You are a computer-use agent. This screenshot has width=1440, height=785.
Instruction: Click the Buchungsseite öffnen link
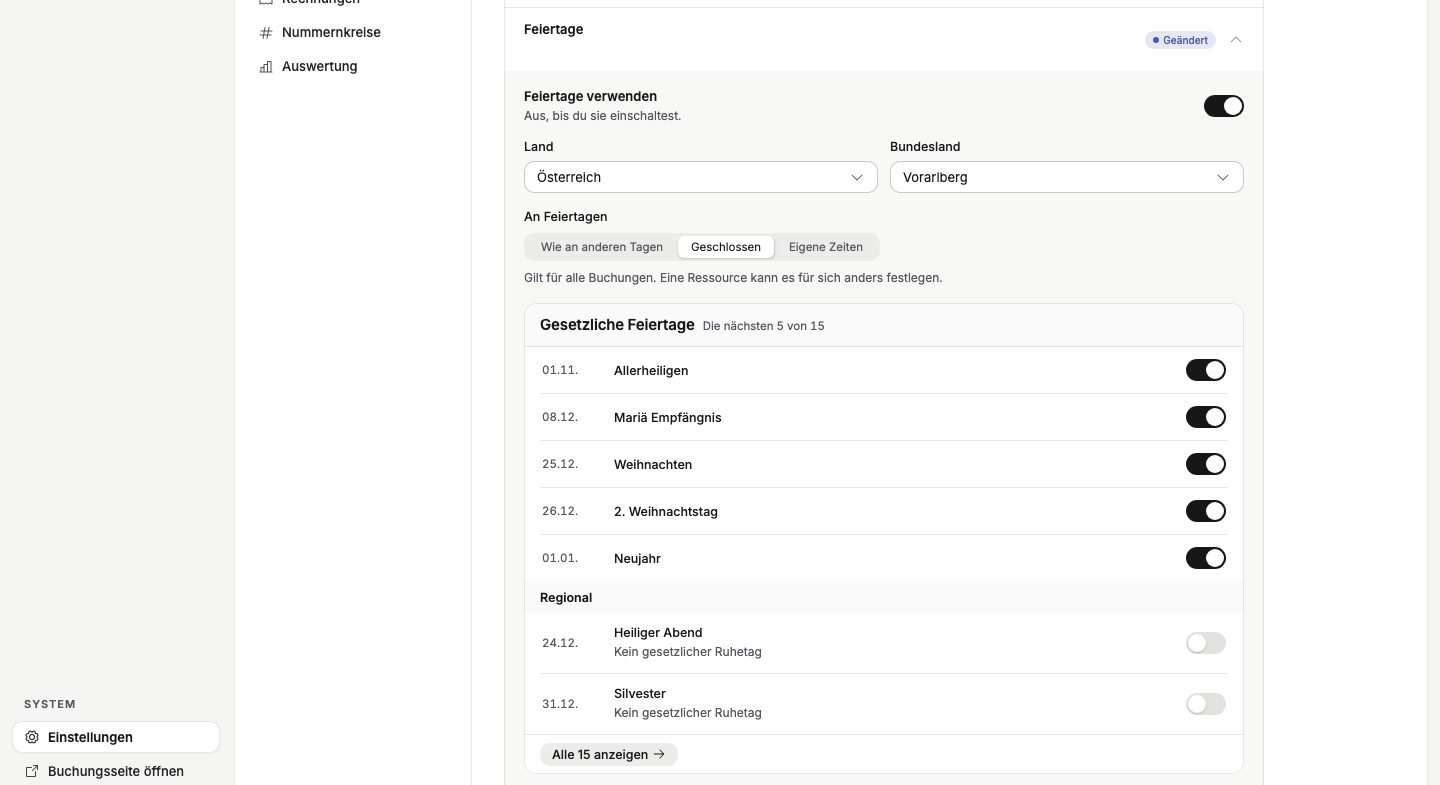(116, 771)
